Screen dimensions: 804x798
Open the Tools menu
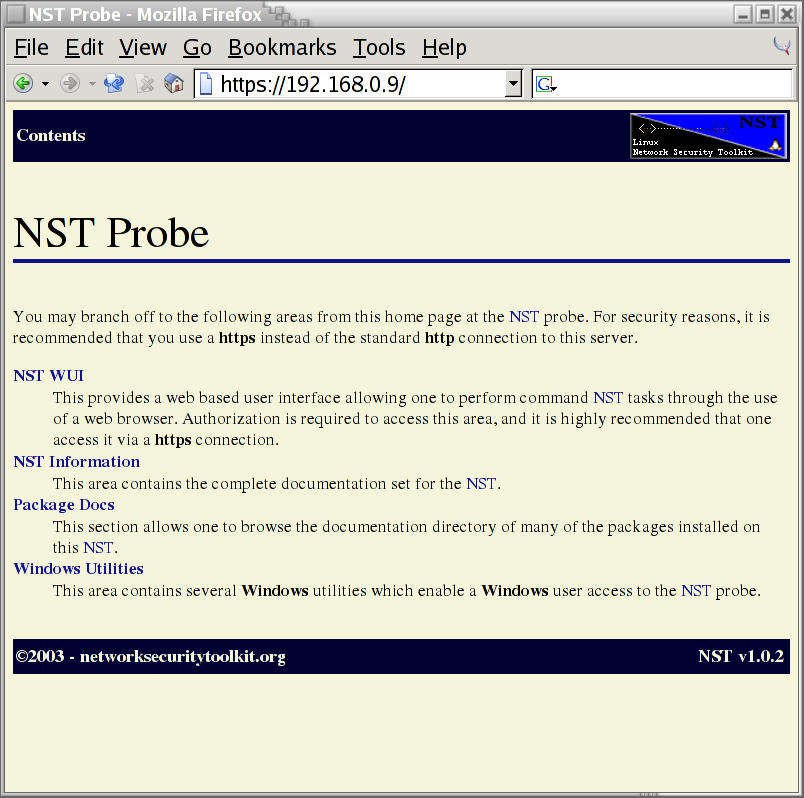point(378,47)
